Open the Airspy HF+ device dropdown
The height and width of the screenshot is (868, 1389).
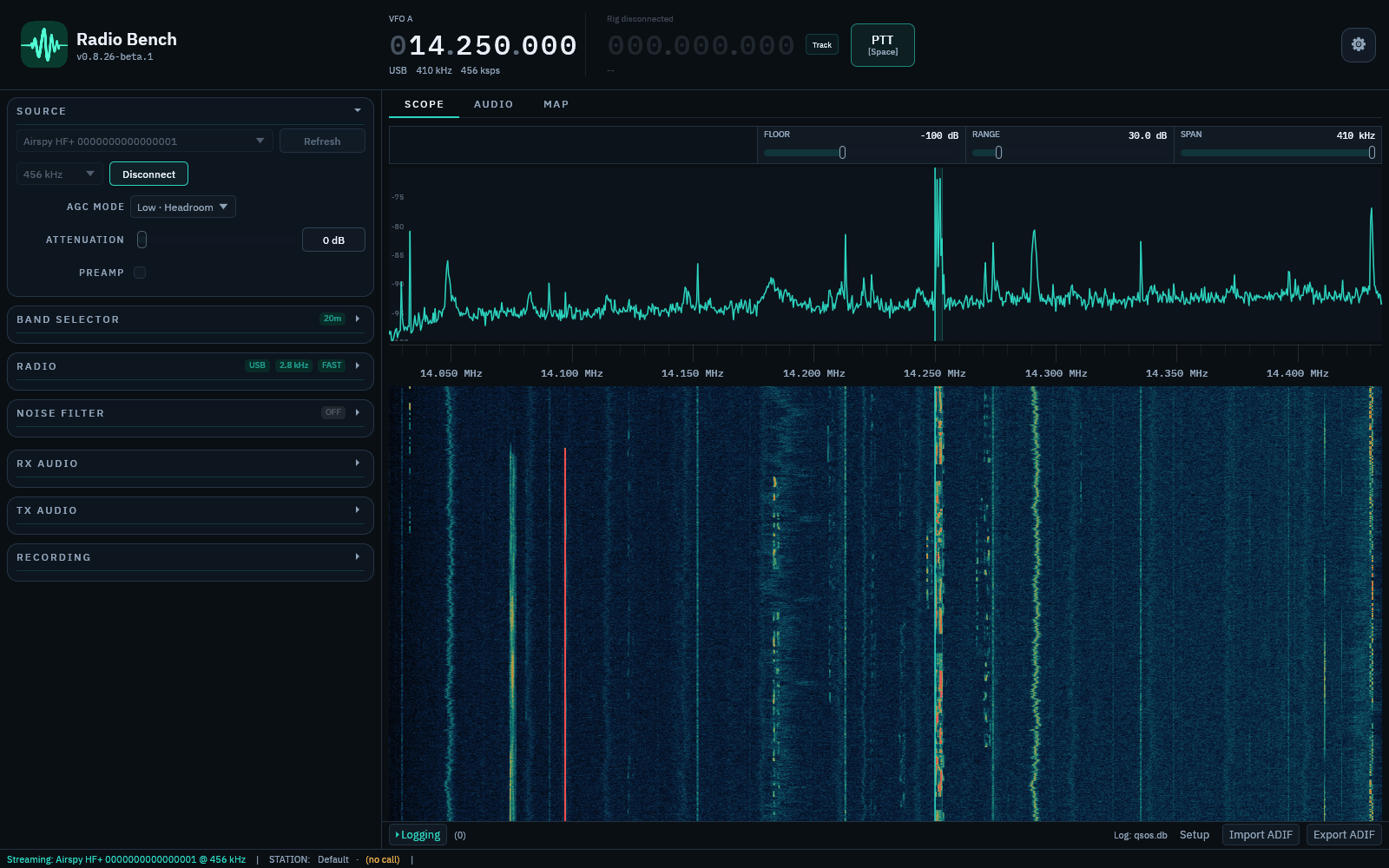click(x=145, y=141)
